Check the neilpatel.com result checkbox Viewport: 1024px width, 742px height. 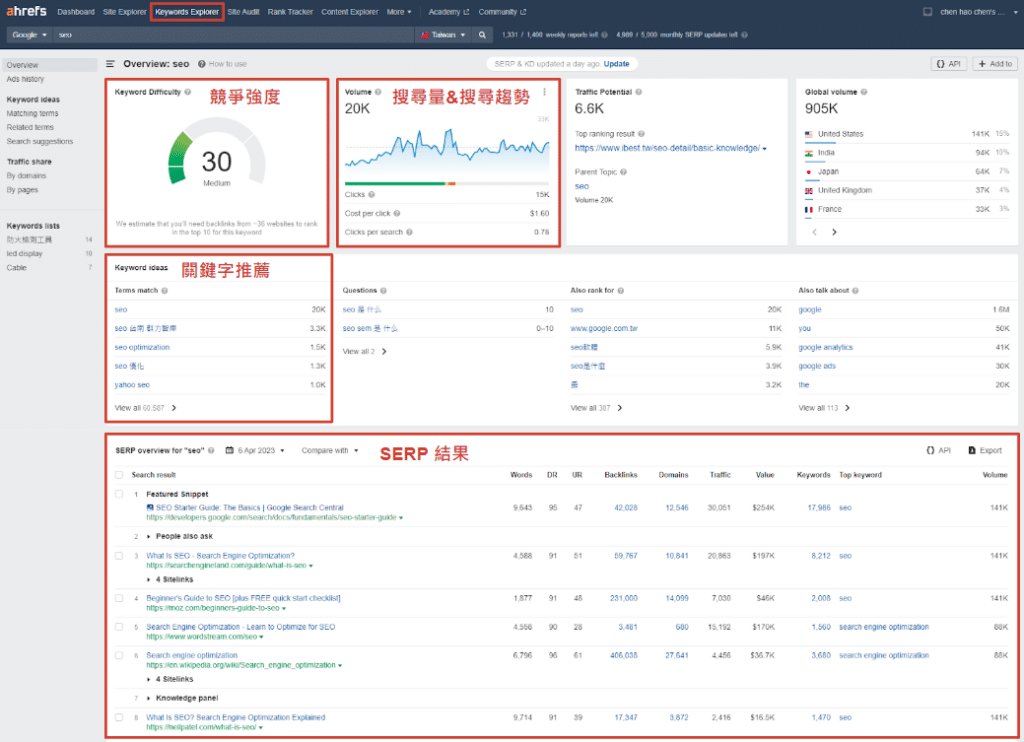(119, 717)
